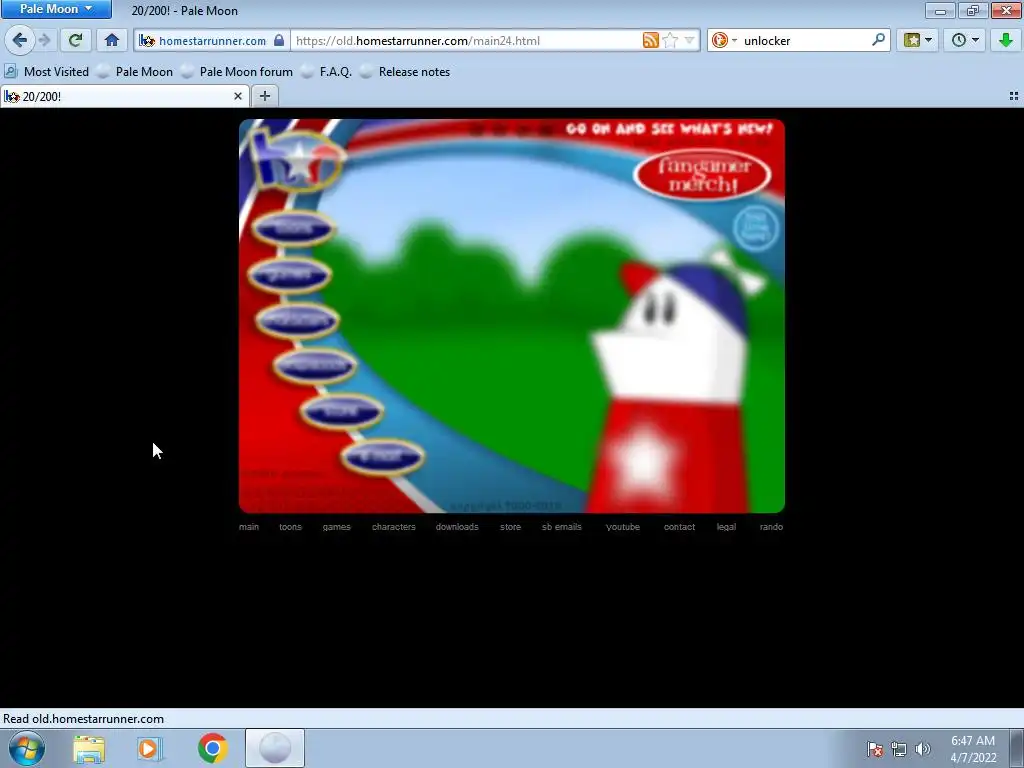Click the Windows Start button
The height and width of the screenshot is (768, 1024).
27,748
